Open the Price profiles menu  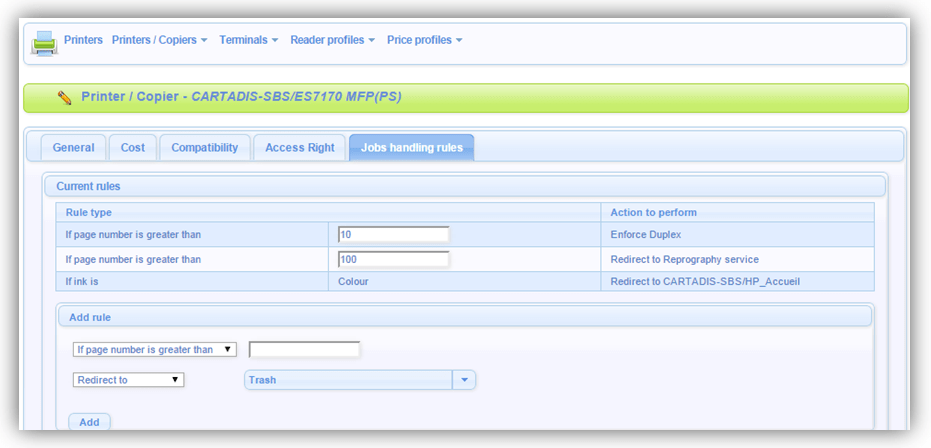(424, 40)
